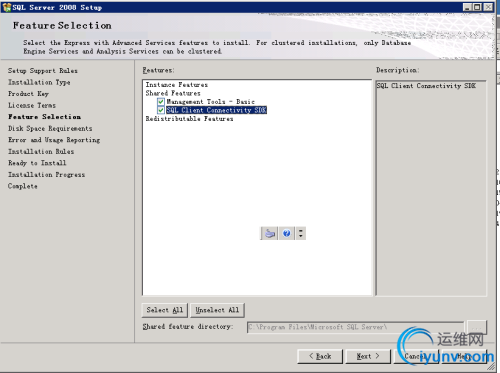Click the Error and Usage Reporting step
Screen dimensions: 500x373
[54, 140]
